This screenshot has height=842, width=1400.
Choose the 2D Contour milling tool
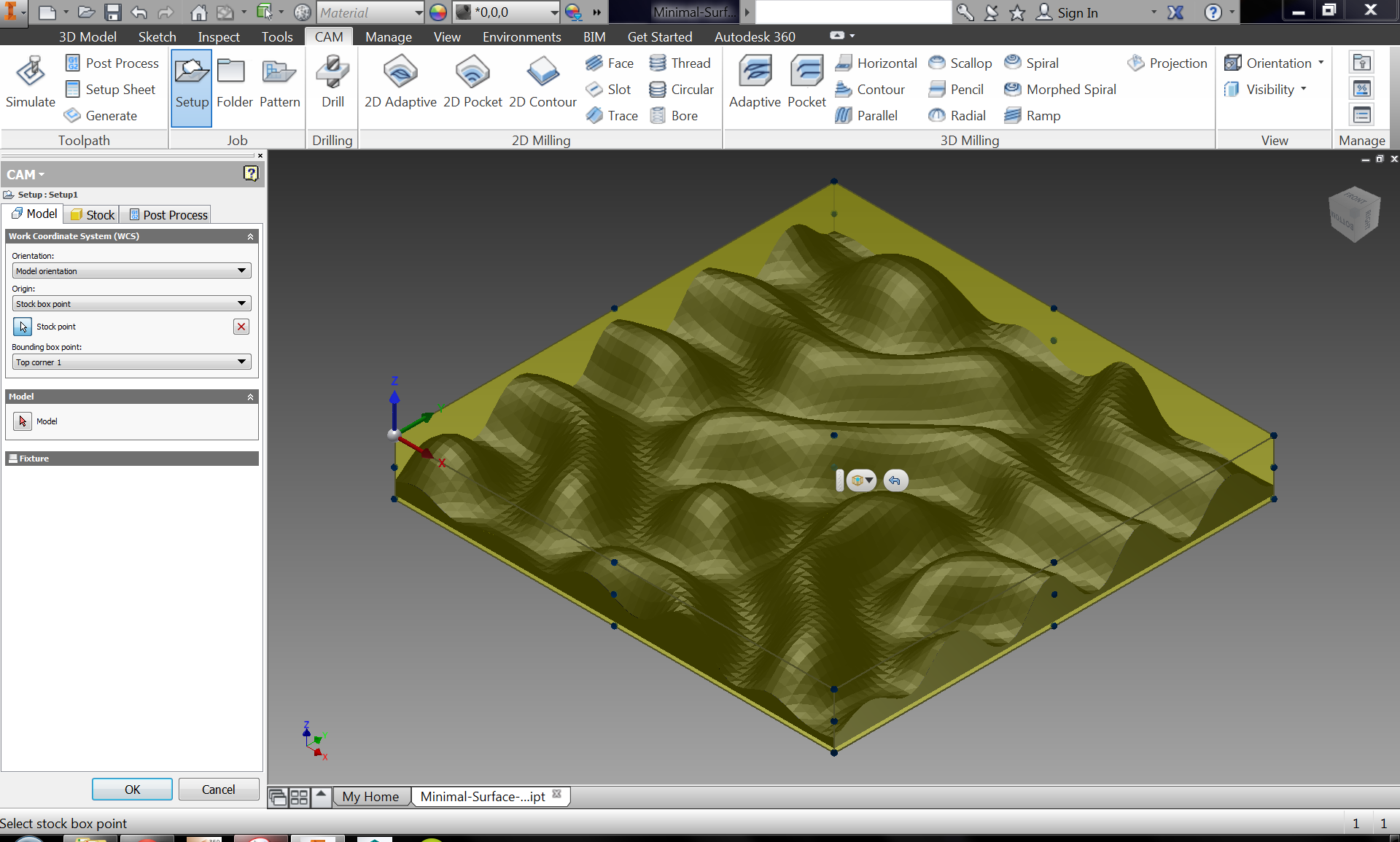[x=542, y=82]
